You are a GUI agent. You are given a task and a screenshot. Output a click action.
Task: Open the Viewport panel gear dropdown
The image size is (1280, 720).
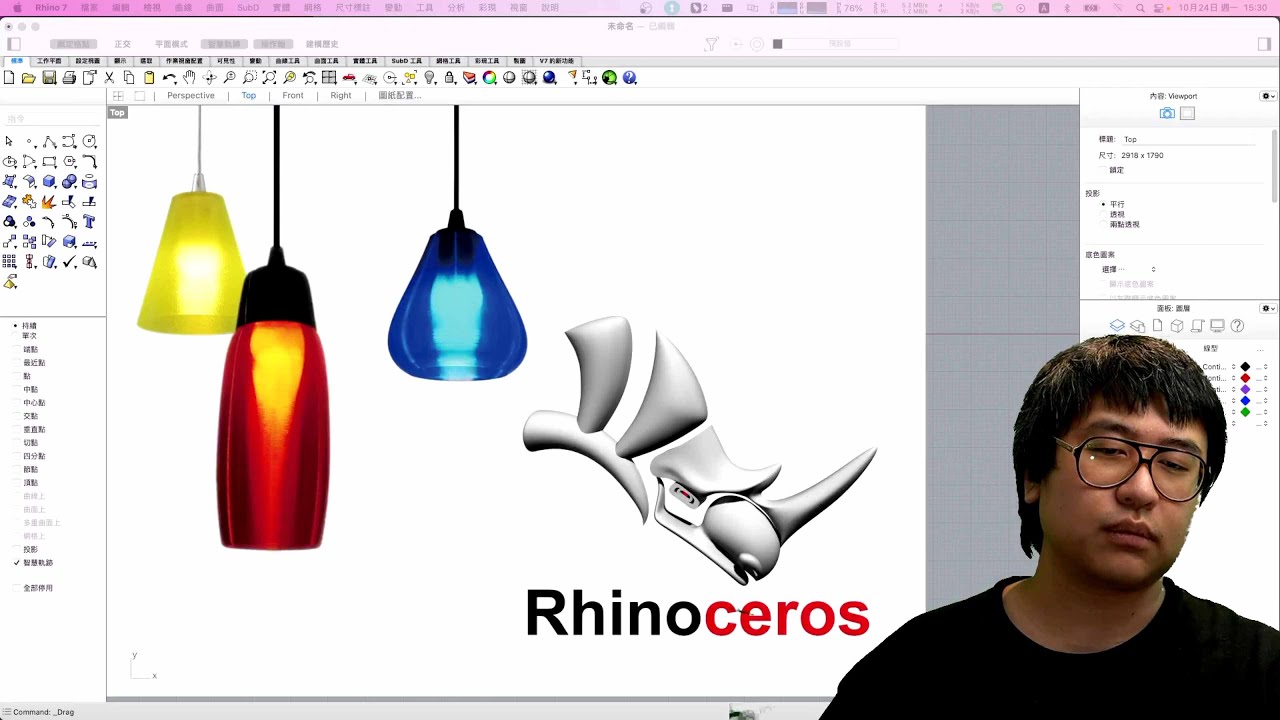pyautogui.click(x=1267, y=96)
